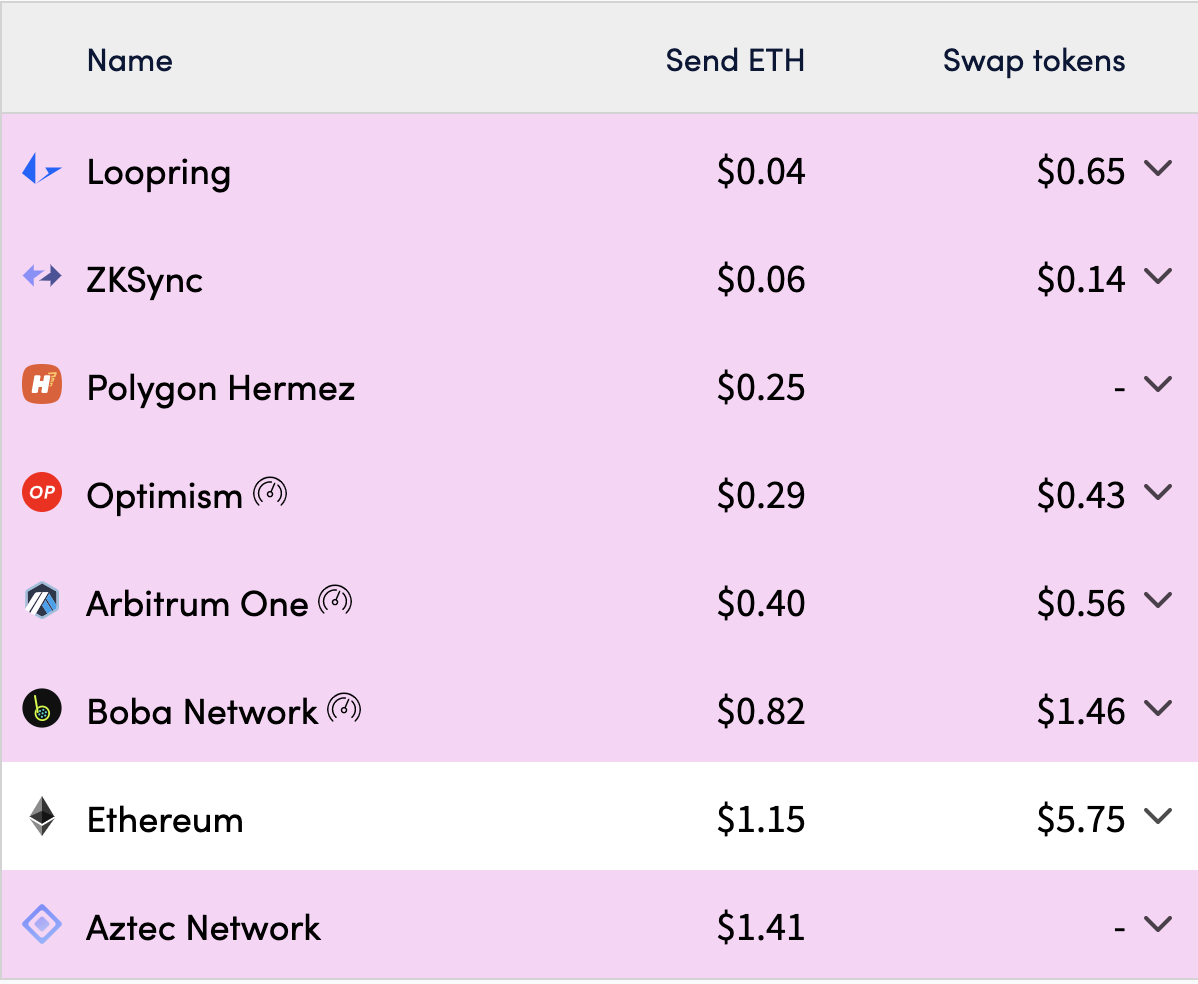Sort by the Swap tokens column header

[1034, 61]
